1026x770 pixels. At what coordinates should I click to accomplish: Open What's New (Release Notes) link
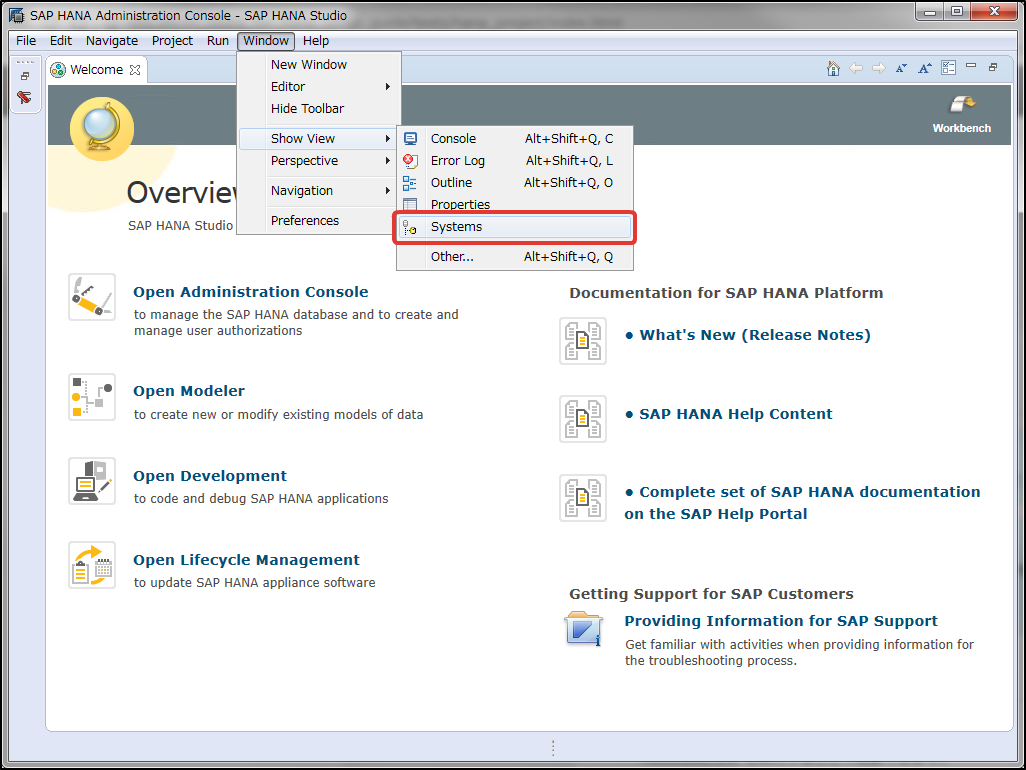point(755,335)
